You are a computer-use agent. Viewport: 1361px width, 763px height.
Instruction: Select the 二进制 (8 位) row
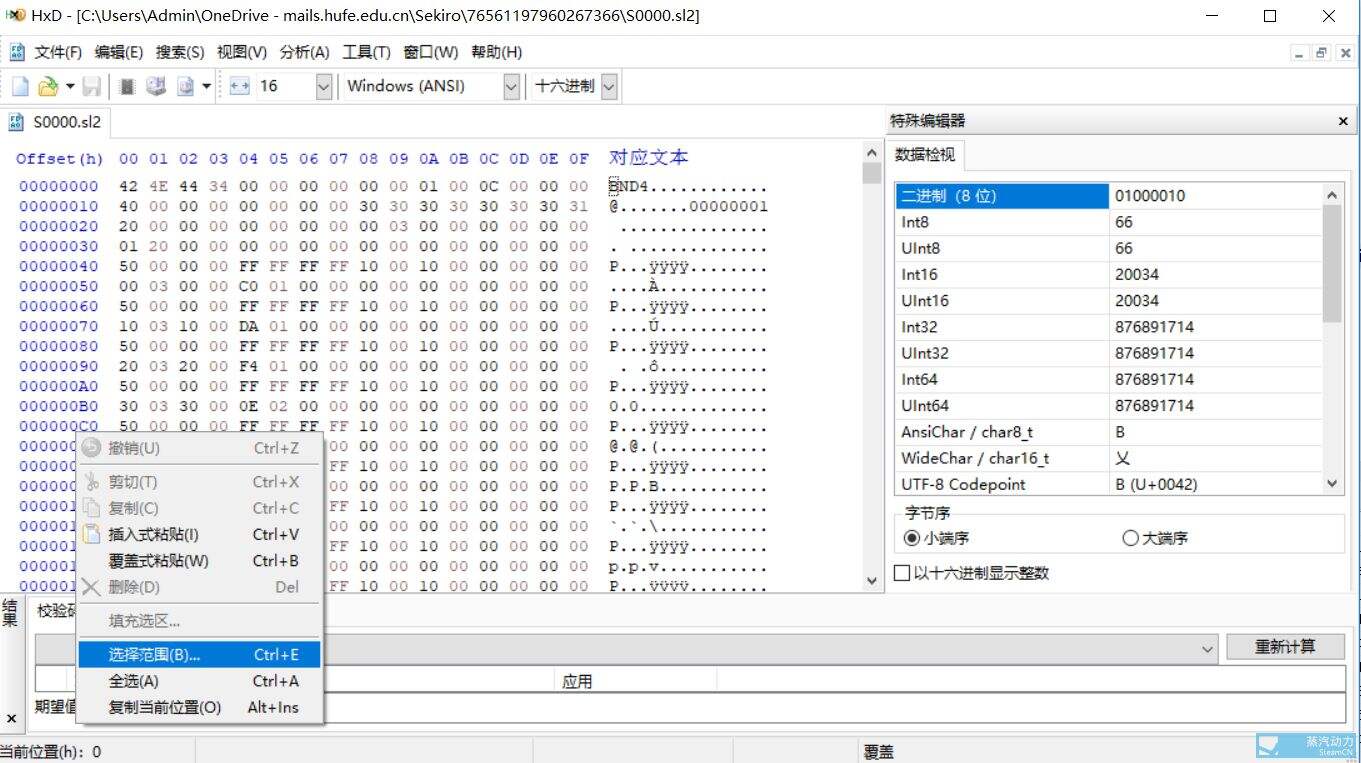1108,196
